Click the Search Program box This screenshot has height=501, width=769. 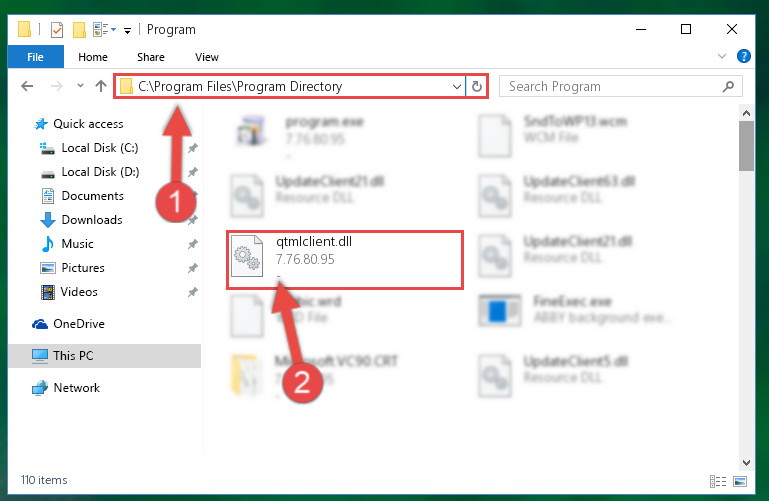620,87
